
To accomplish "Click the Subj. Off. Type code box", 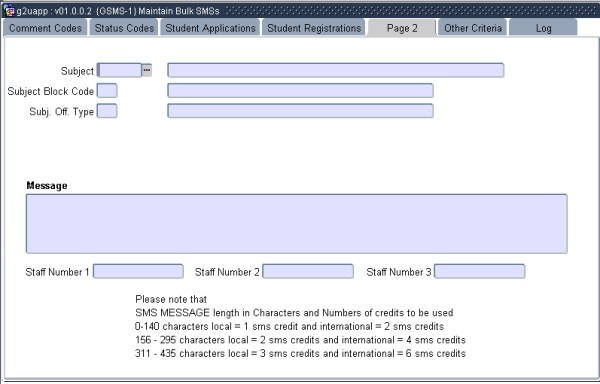I will tap(107, 111).
